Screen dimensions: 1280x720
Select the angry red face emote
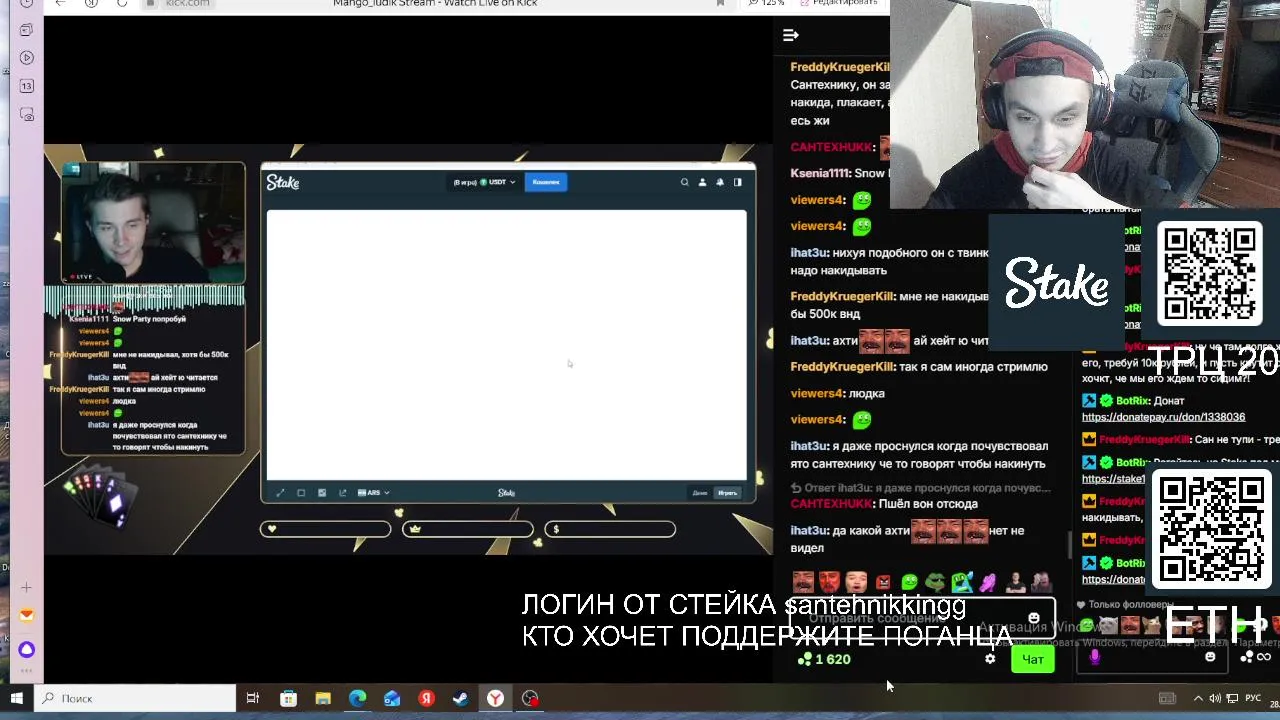(x=883, y=582)
